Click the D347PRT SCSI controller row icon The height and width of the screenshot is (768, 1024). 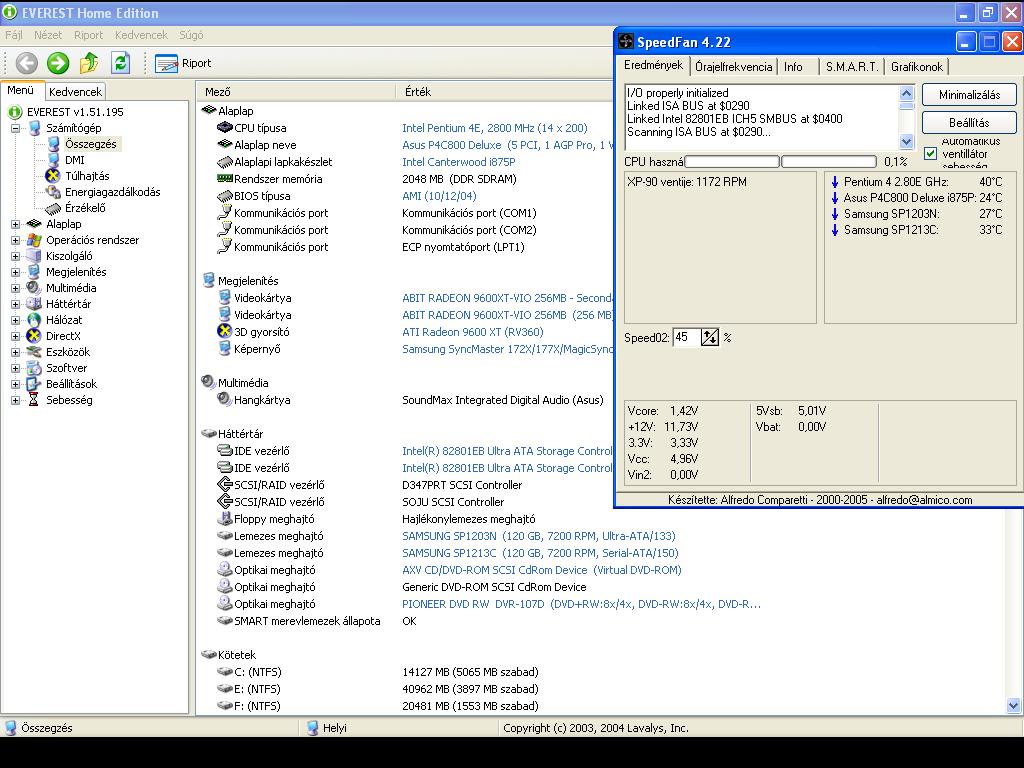click(225, 485)
